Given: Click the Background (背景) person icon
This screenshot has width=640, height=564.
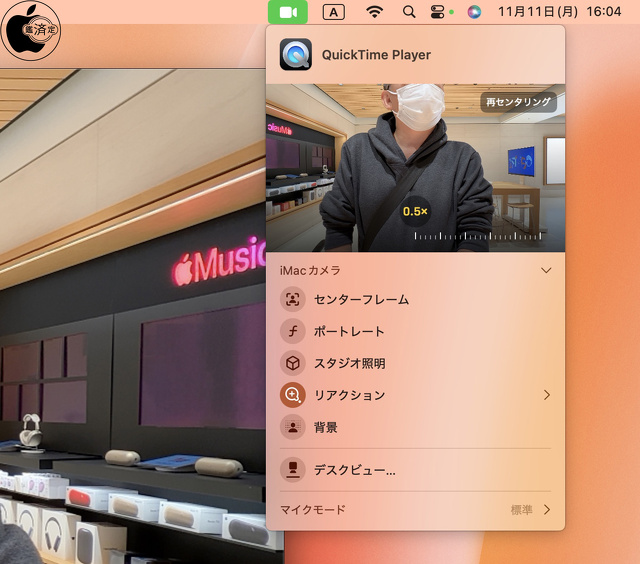Looking at the screenshot, I should pos(293,427).
